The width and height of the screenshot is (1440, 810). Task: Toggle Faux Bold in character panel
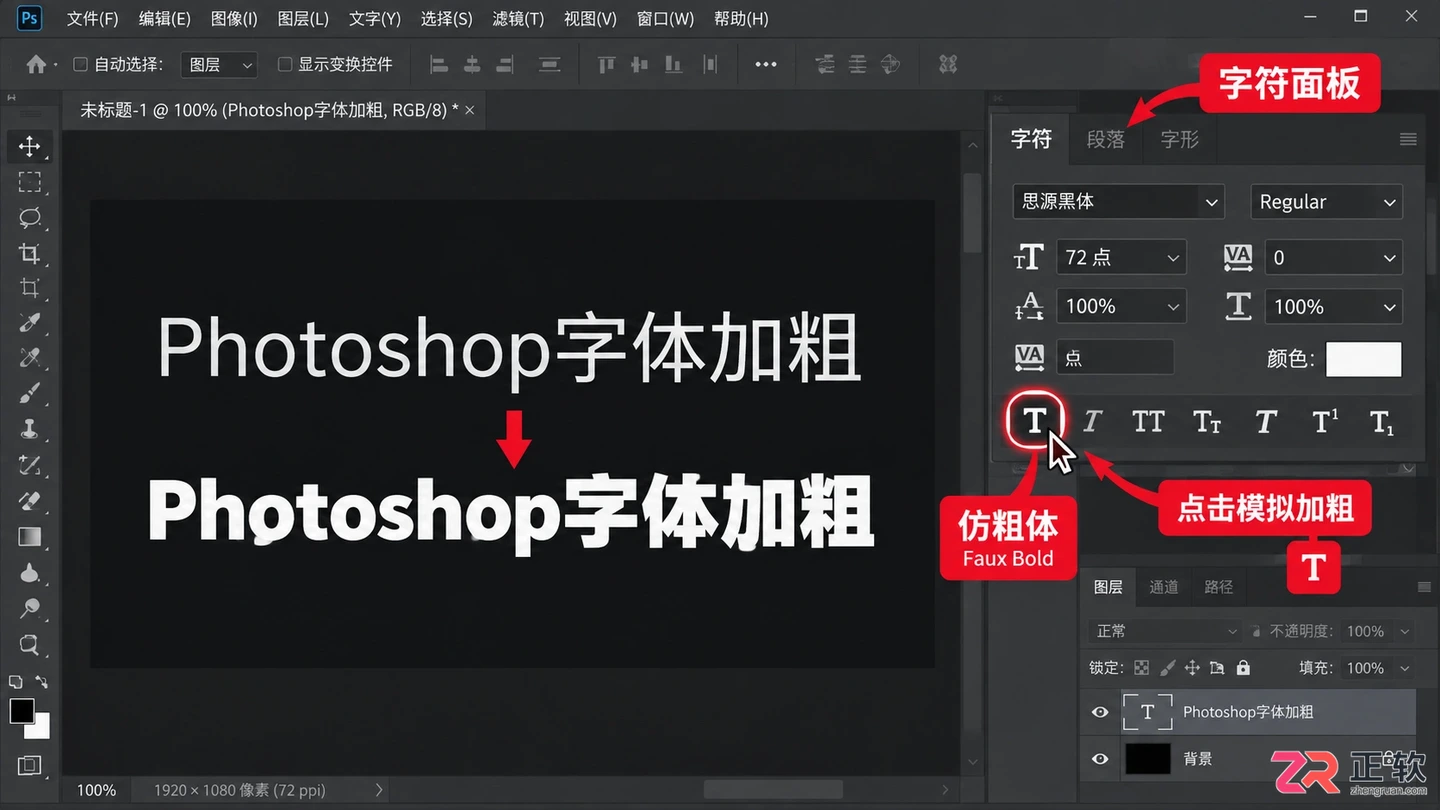pos(1035,421)
